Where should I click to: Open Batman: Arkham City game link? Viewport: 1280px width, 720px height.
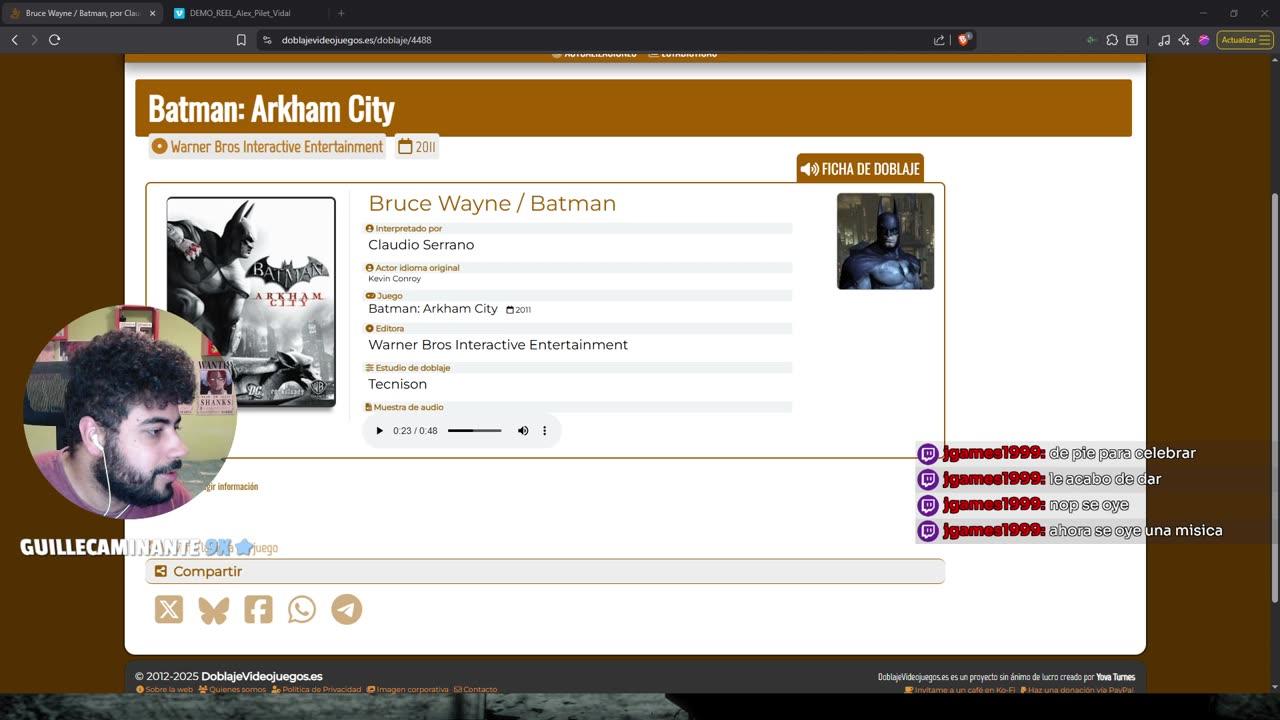coord(433,309)
